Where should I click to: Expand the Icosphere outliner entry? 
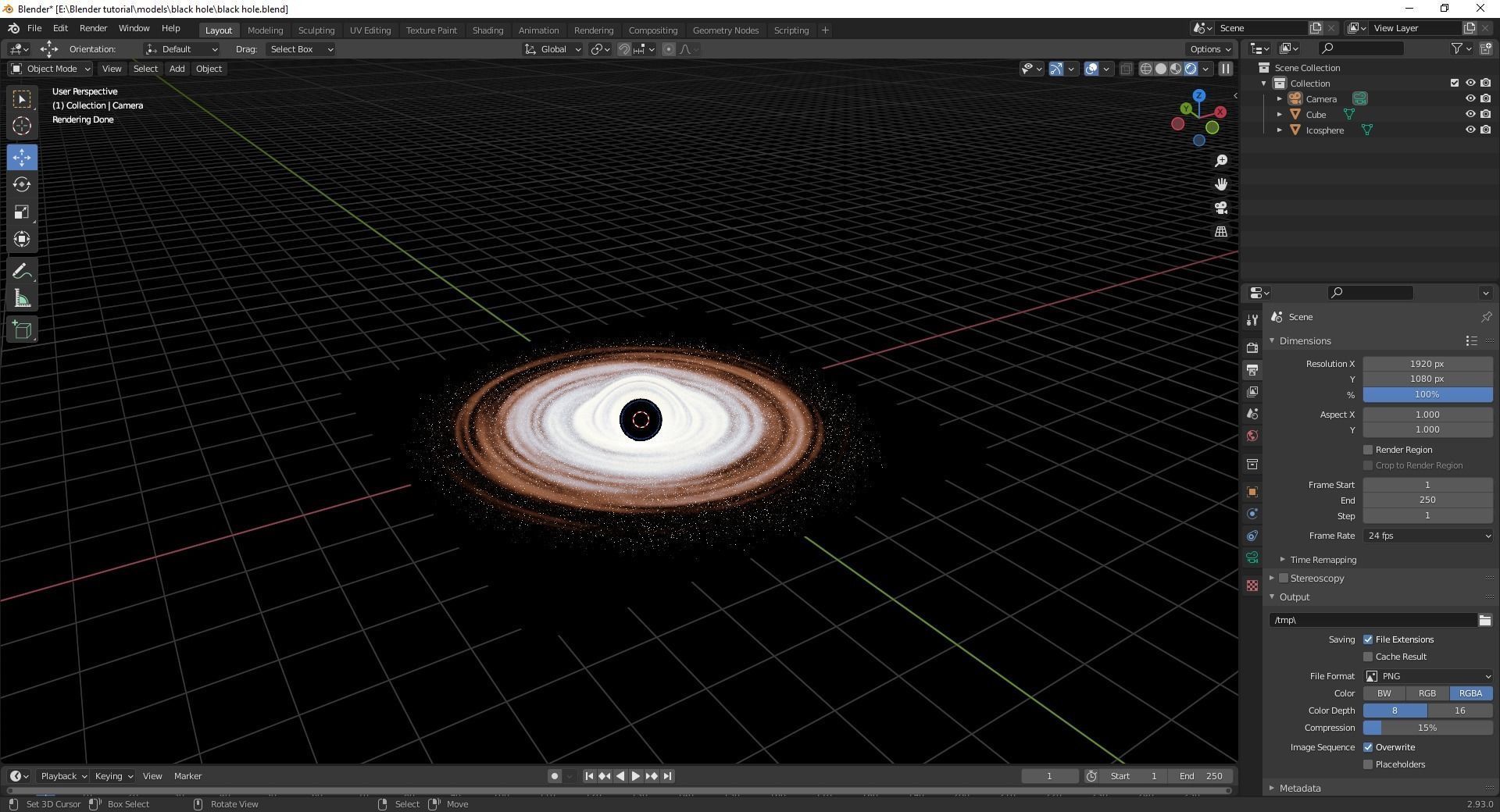coord(1280,130)
